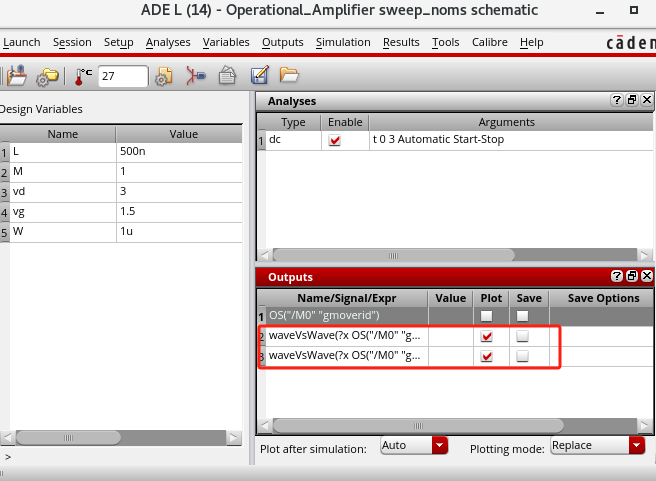This screenshot has width=656, height=481.
Task: Click the open folder toolbar icon
Action: tap(289, 75)
